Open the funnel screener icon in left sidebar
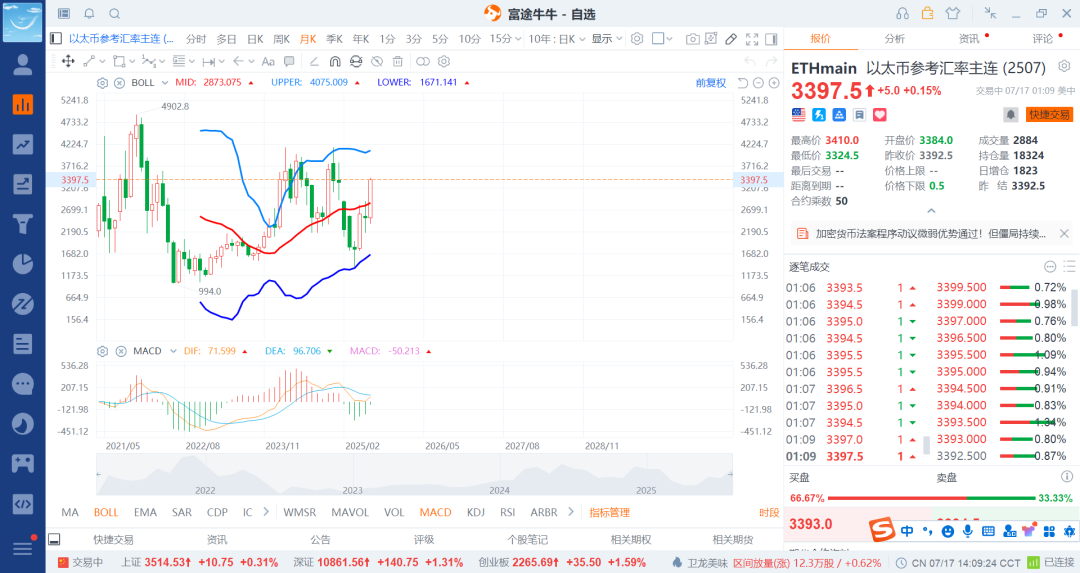 pos(23,224)
